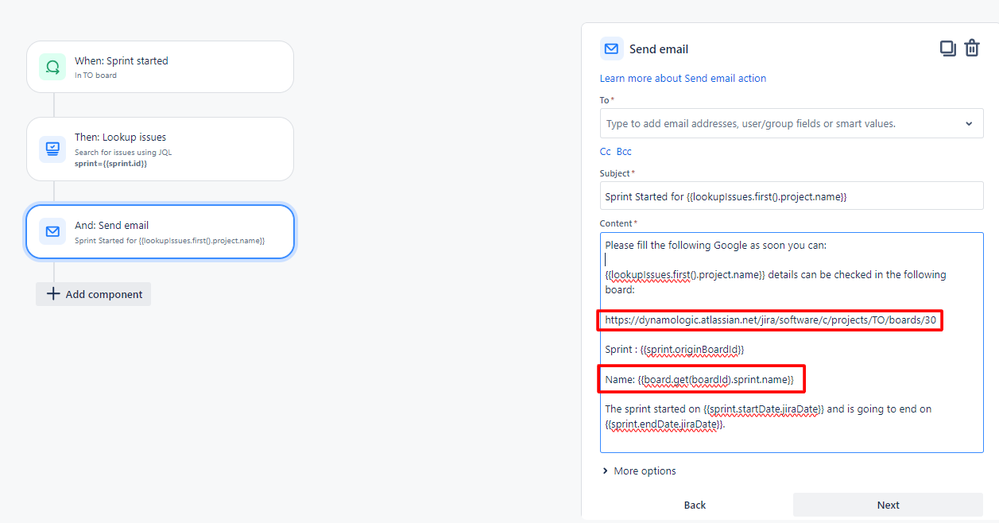999x523 pixels.
Task: Click the Send email envelope icon in rule chain
Action: [x=52, y=231]
